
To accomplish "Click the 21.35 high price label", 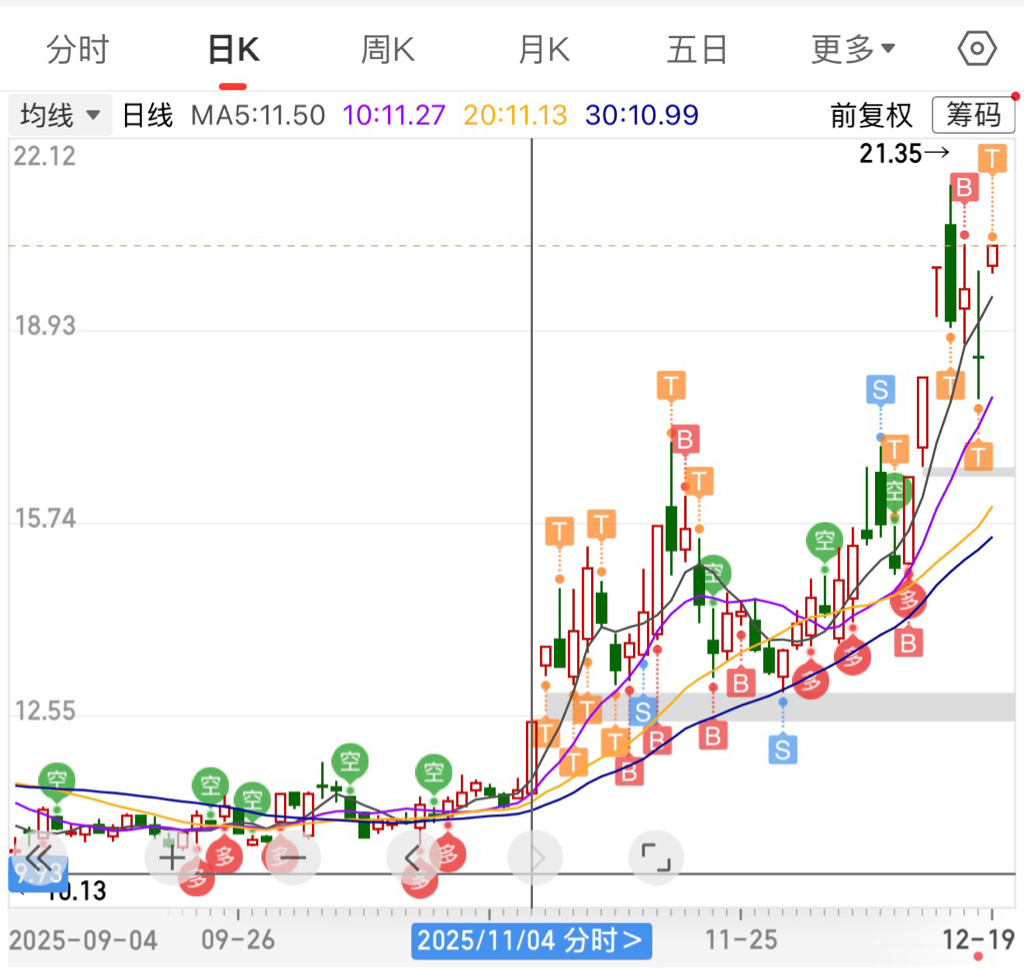I will (x=904, y=154).
